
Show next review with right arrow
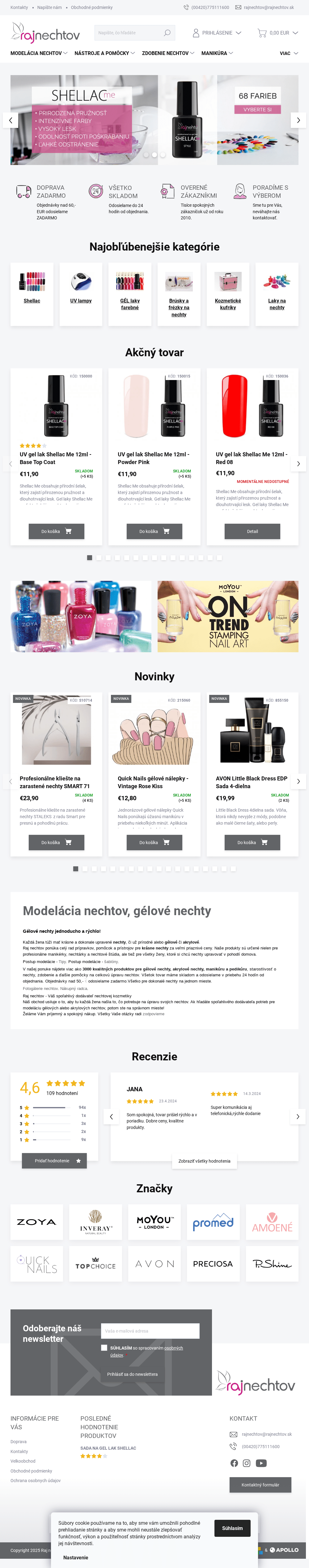pyautogui.click(x=298, y=1116)
